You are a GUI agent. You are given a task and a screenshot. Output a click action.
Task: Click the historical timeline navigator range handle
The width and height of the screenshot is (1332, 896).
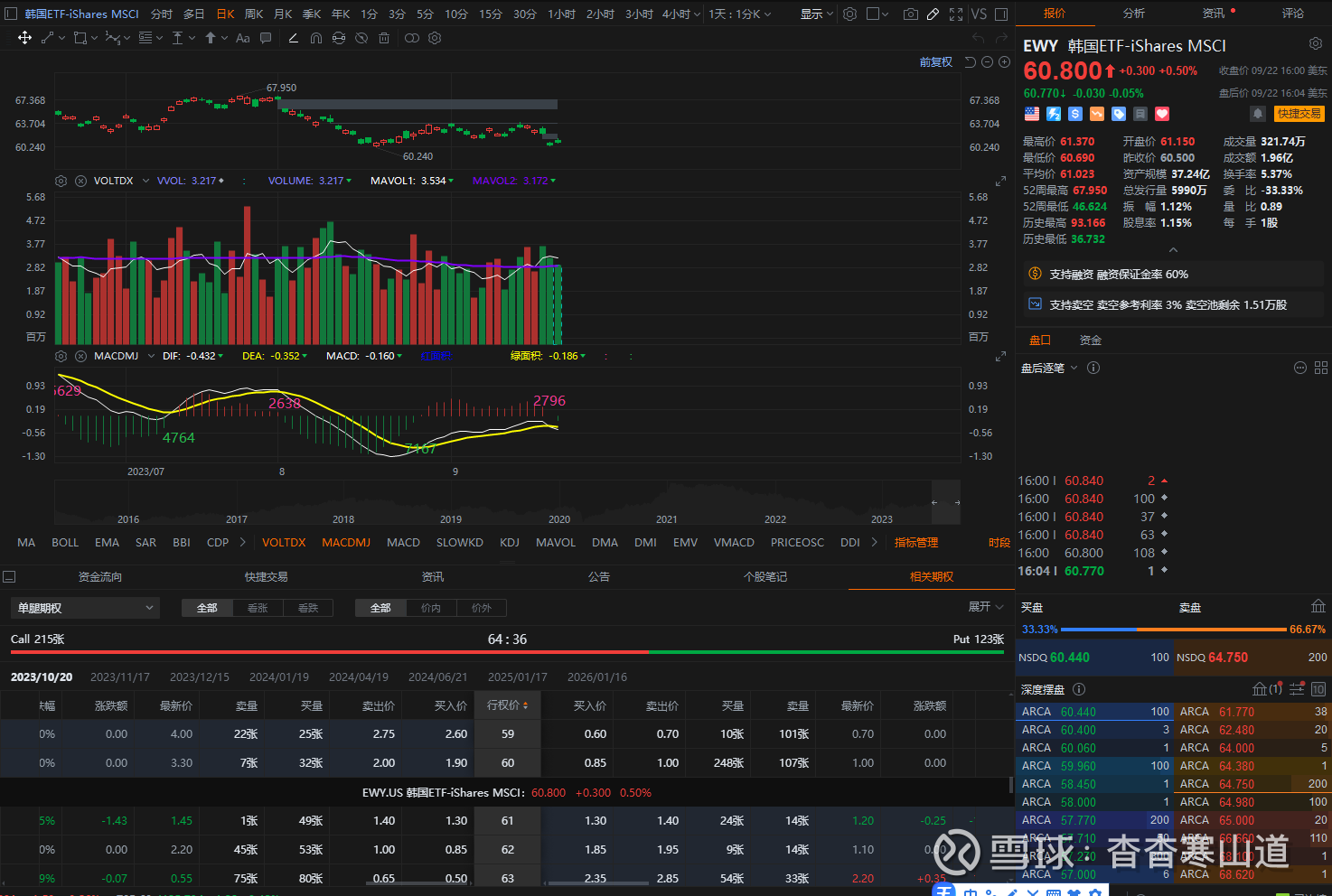946,502
